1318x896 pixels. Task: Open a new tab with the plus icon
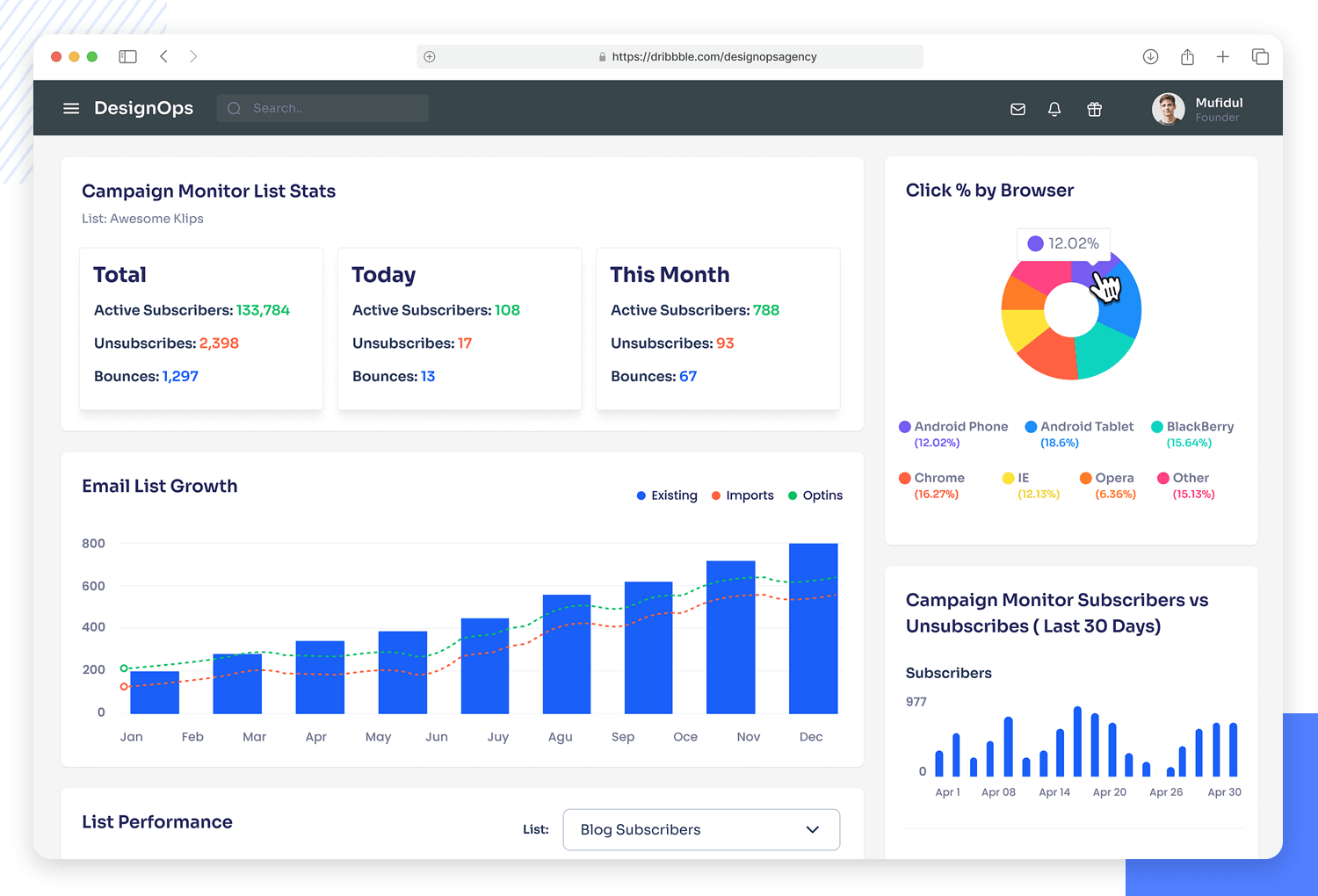1222,56
